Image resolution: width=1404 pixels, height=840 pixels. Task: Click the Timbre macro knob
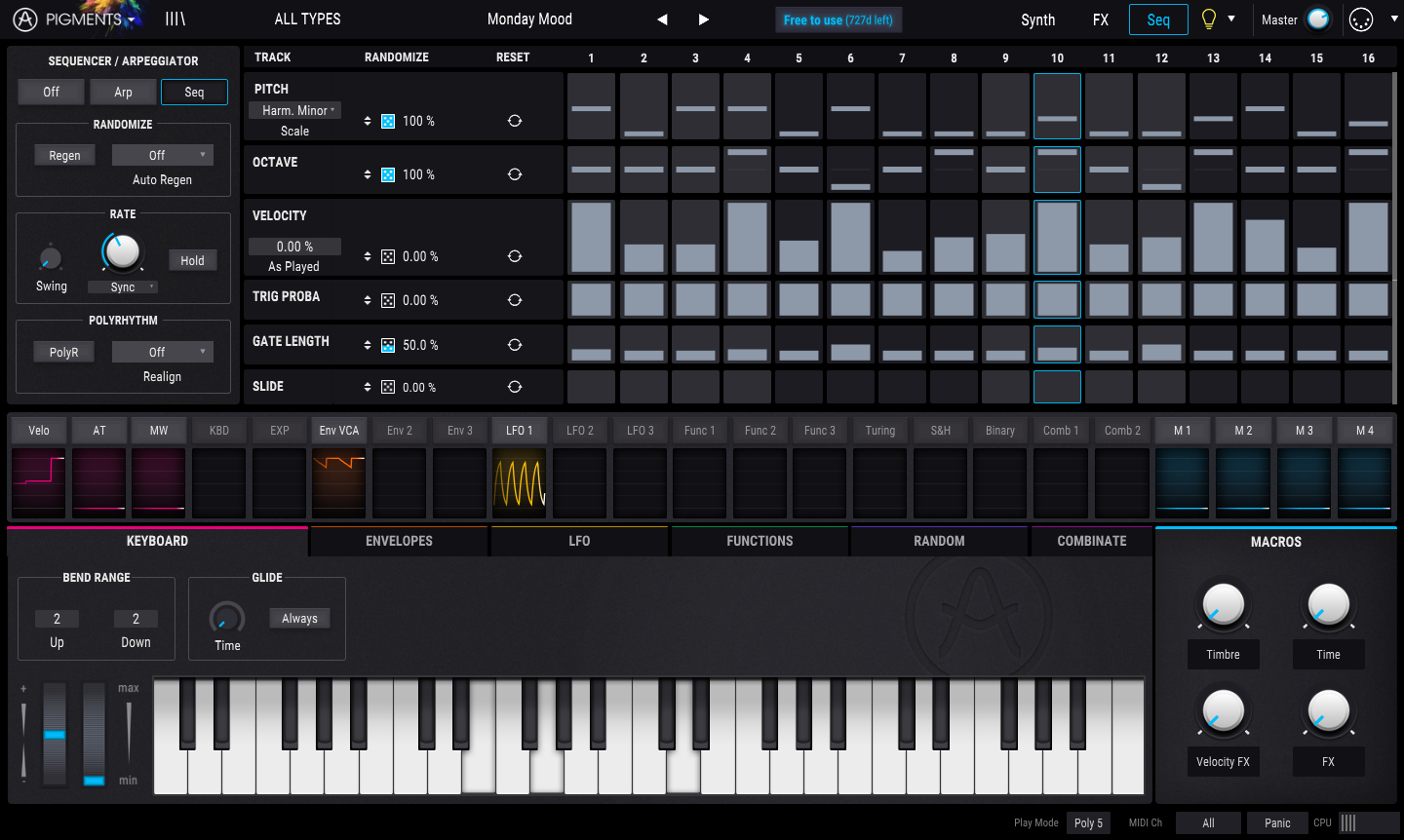click(x=1223, y=604)
